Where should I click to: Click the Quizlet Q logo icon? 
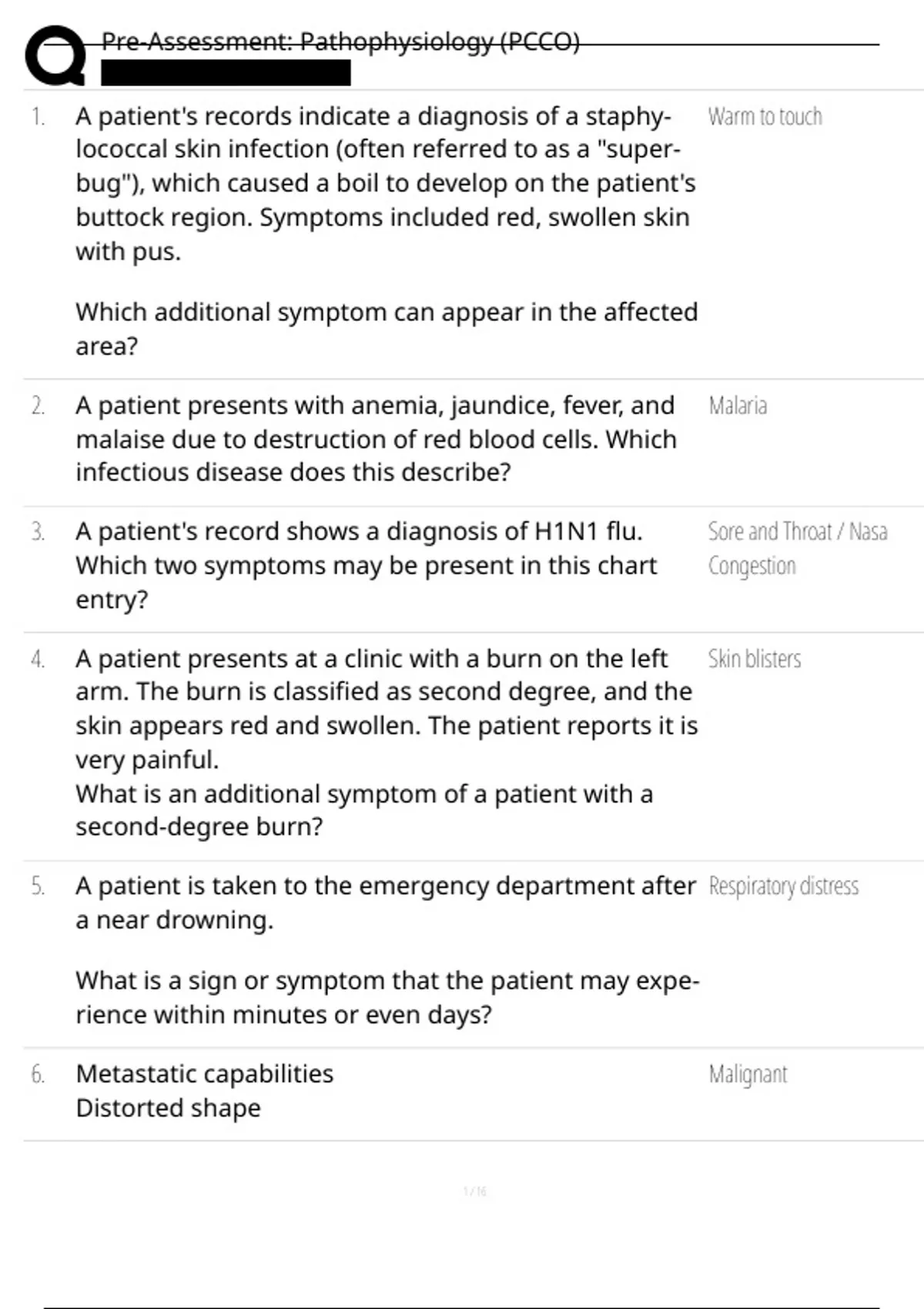[x=55, y=55]
